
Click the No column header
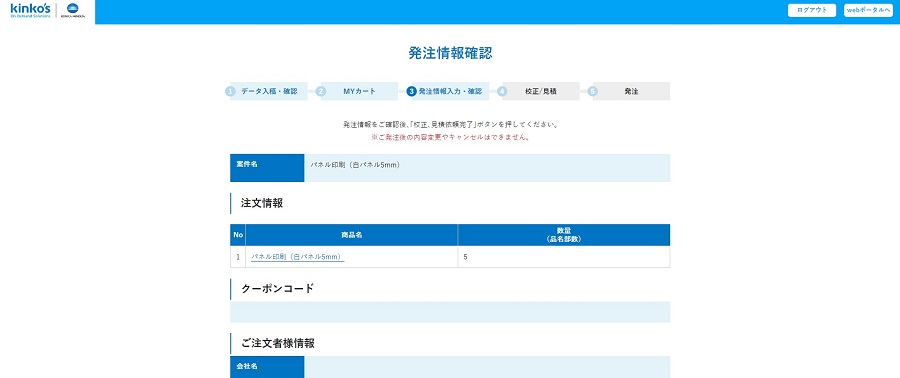pos(238,235)
